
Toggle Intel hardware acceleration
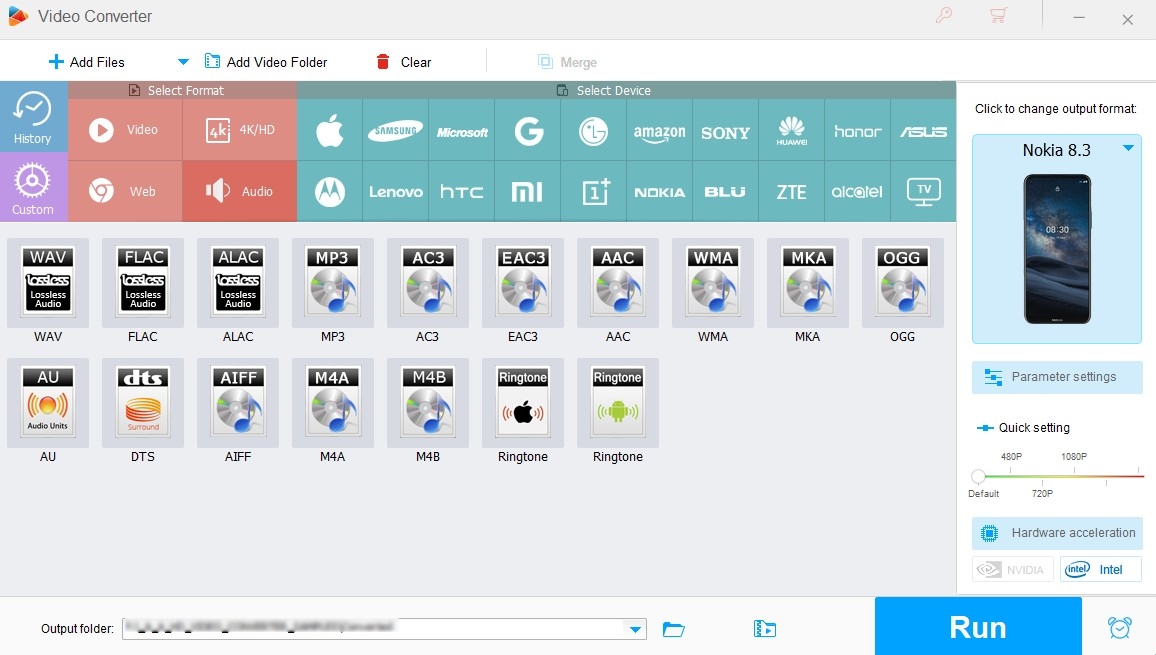click(1100, 570)
